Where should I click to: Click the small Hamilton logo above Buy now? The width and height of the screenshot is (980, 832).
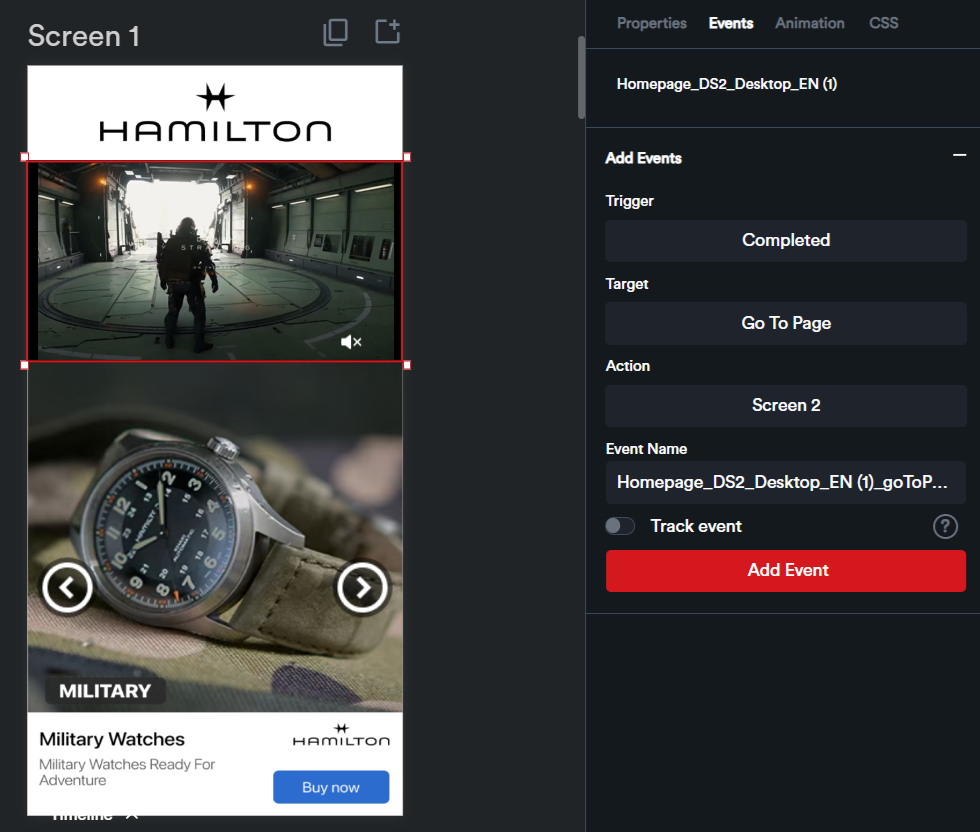click(x=341, y=735)
